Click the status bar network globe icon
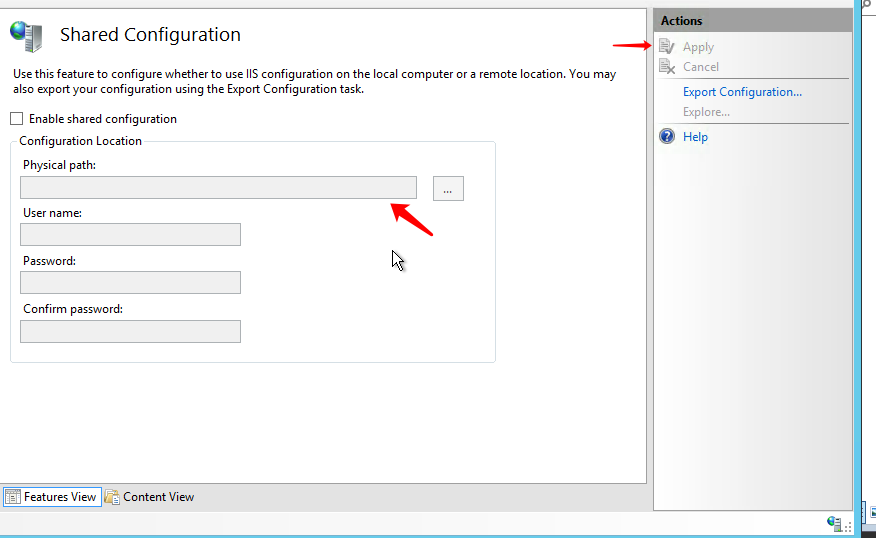This screenshot has width=876, height=538. click(x=834, y=523)
